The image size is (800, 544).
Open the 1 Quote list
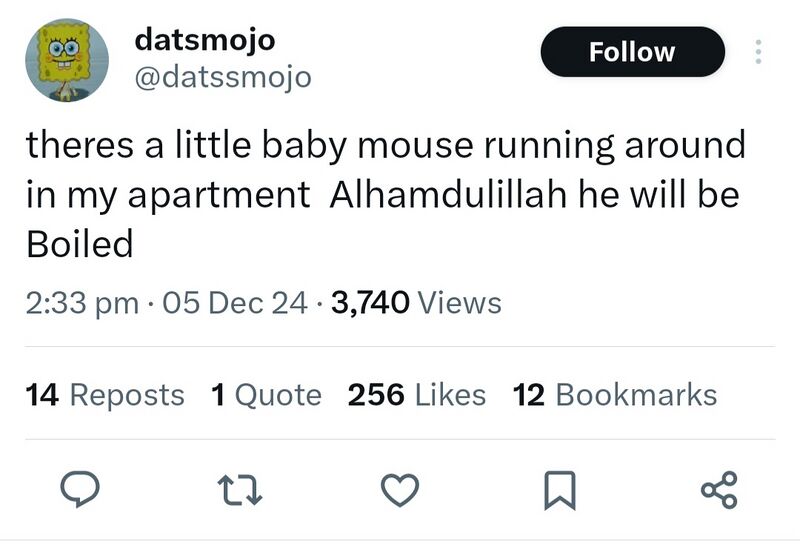[266, 395]
